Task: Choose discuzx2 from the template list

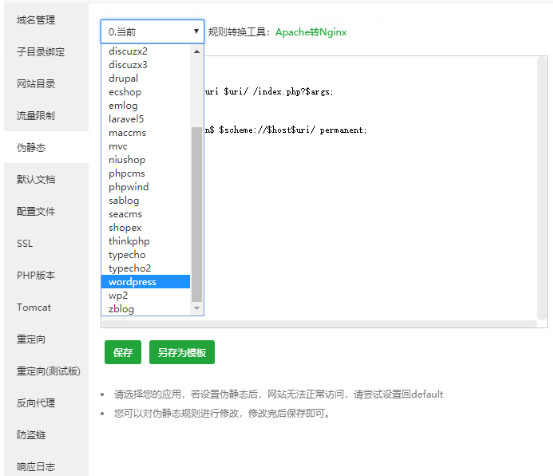Action: click(146, 51)
